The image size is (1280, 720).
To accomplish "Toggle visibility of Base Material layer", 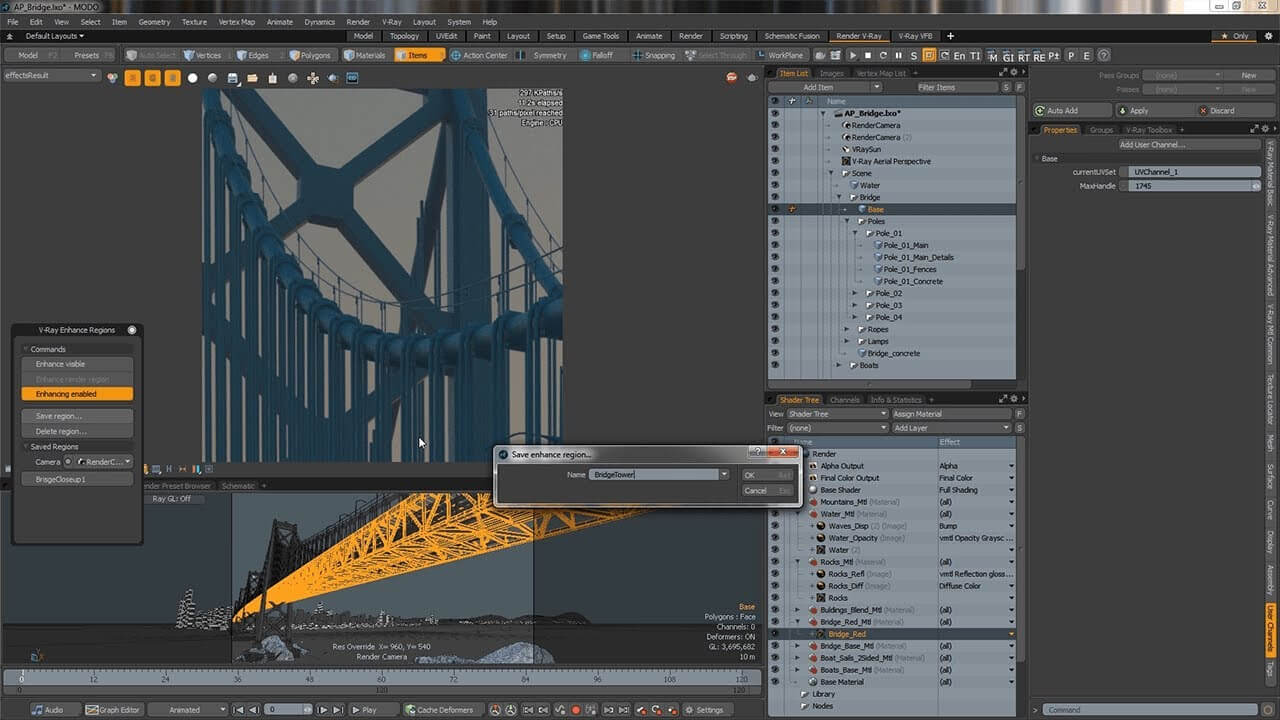I will [x=774, y=682].
